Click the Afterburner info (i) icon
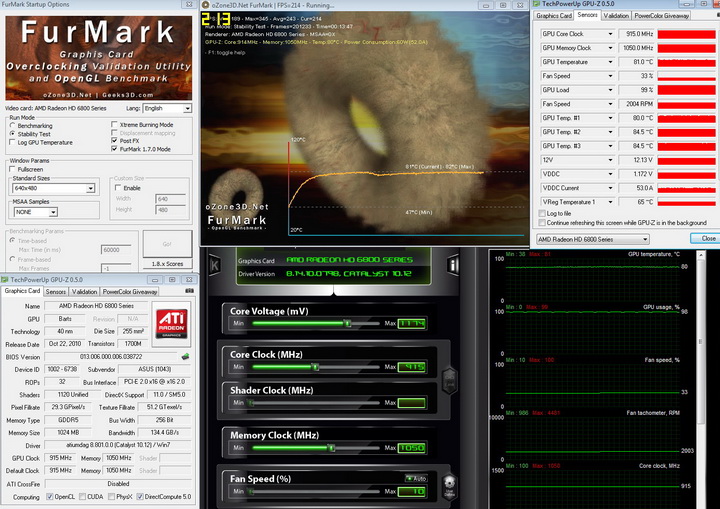Image resolution: width=720 pixels, height=509 pixels. point(453,265)
